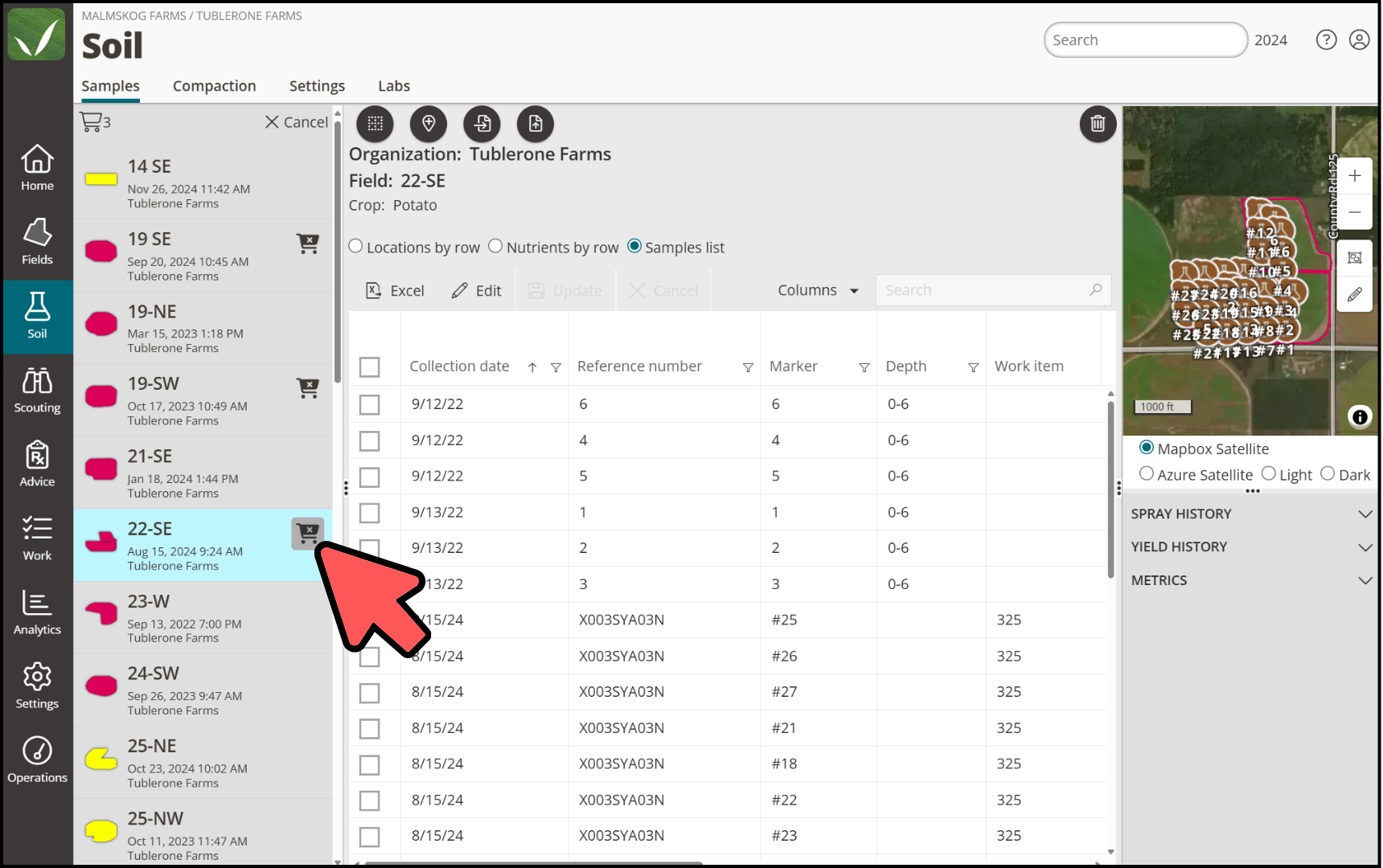The image size is (1383, 868).
Task: Open the user account icon
Action: [1359, 40]
